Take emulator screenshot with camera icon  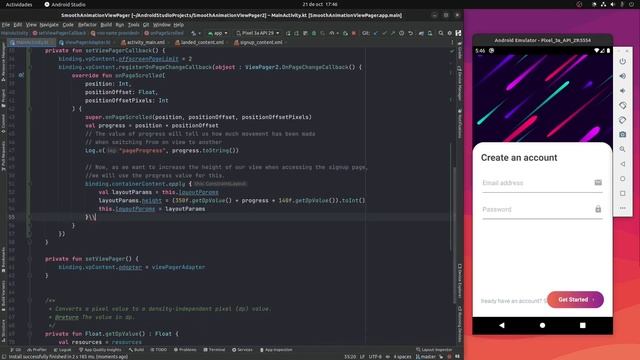(622, 134)
